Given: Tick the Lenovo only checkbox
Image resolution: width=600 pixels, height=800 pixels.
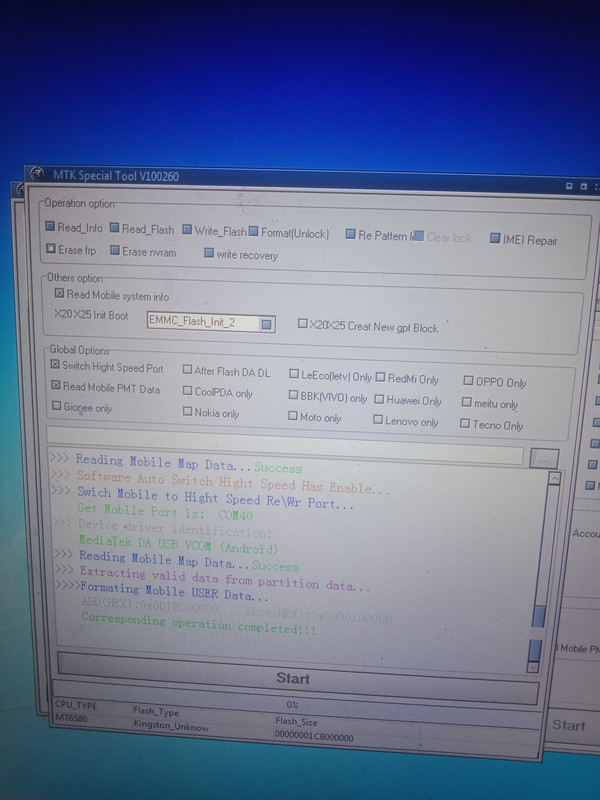Looking at the screenshot, I should coord(378,419).
